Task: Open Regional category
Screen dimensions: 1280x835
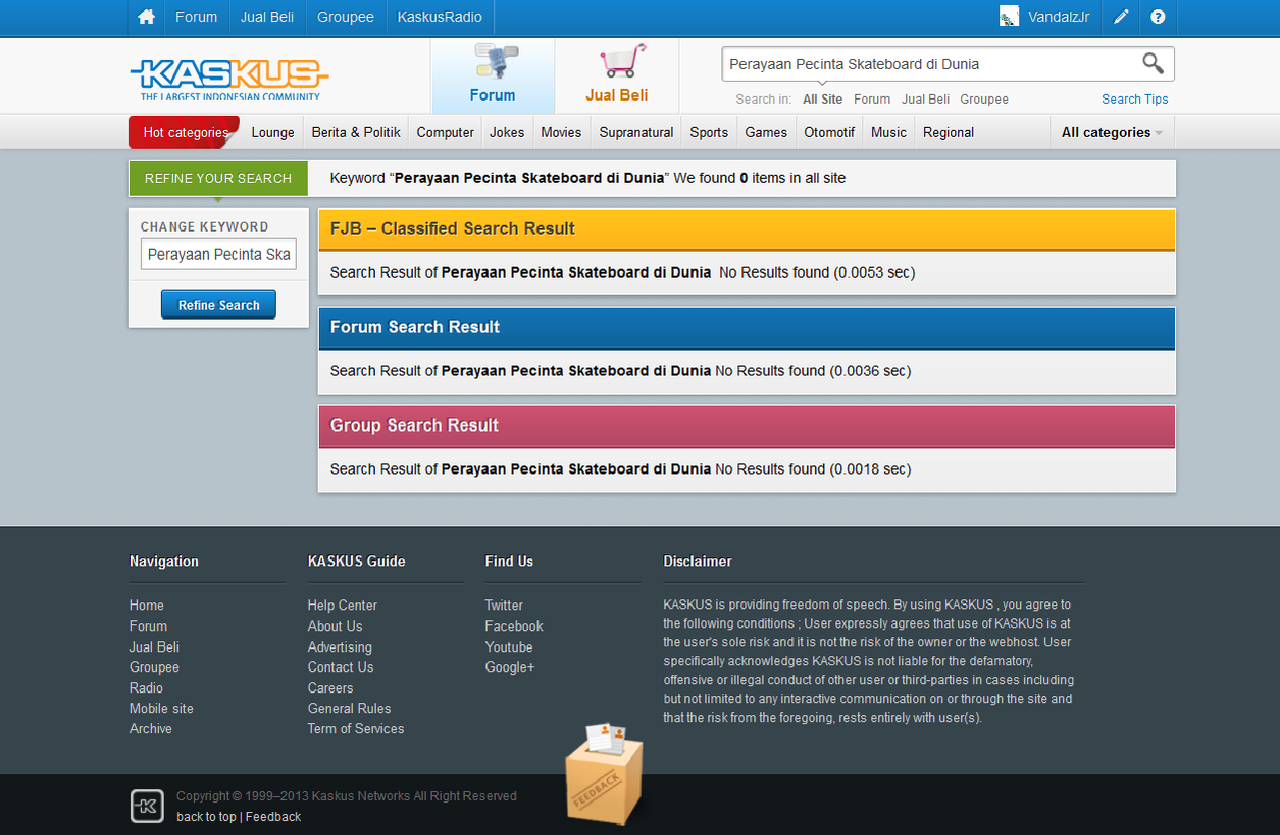Action: point(948,132)
